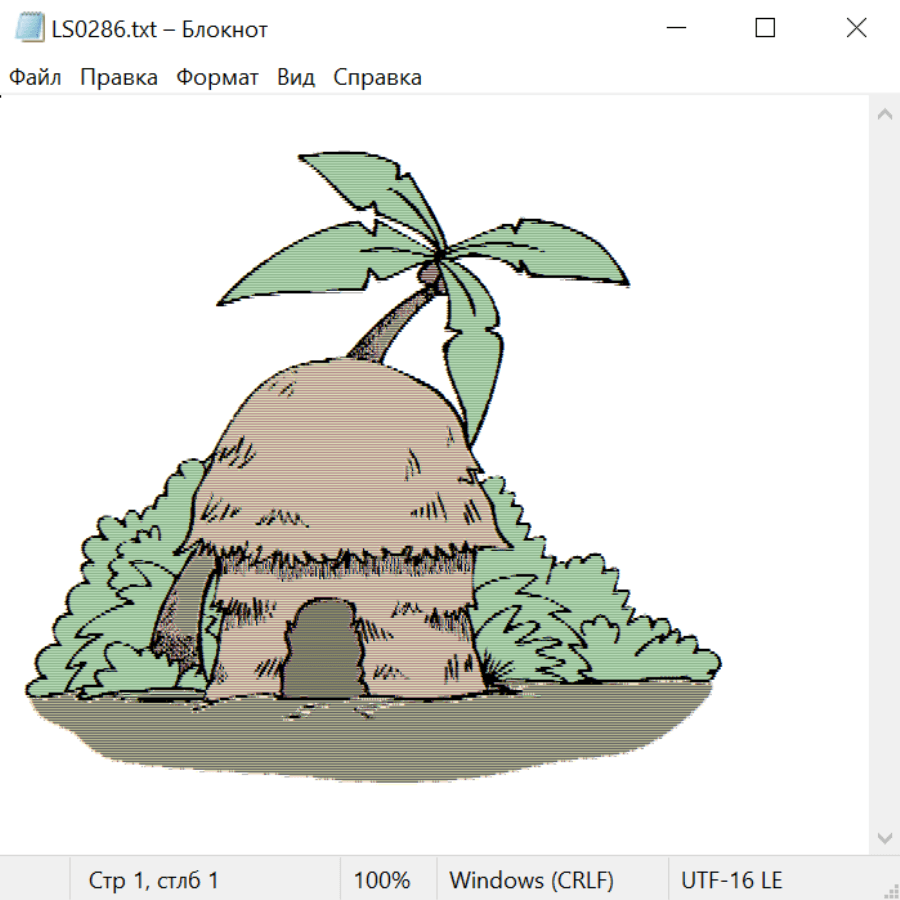Click the resize grip in the status bar corner
This screenshot has height=900, width=900.
[x=890, y=890]
